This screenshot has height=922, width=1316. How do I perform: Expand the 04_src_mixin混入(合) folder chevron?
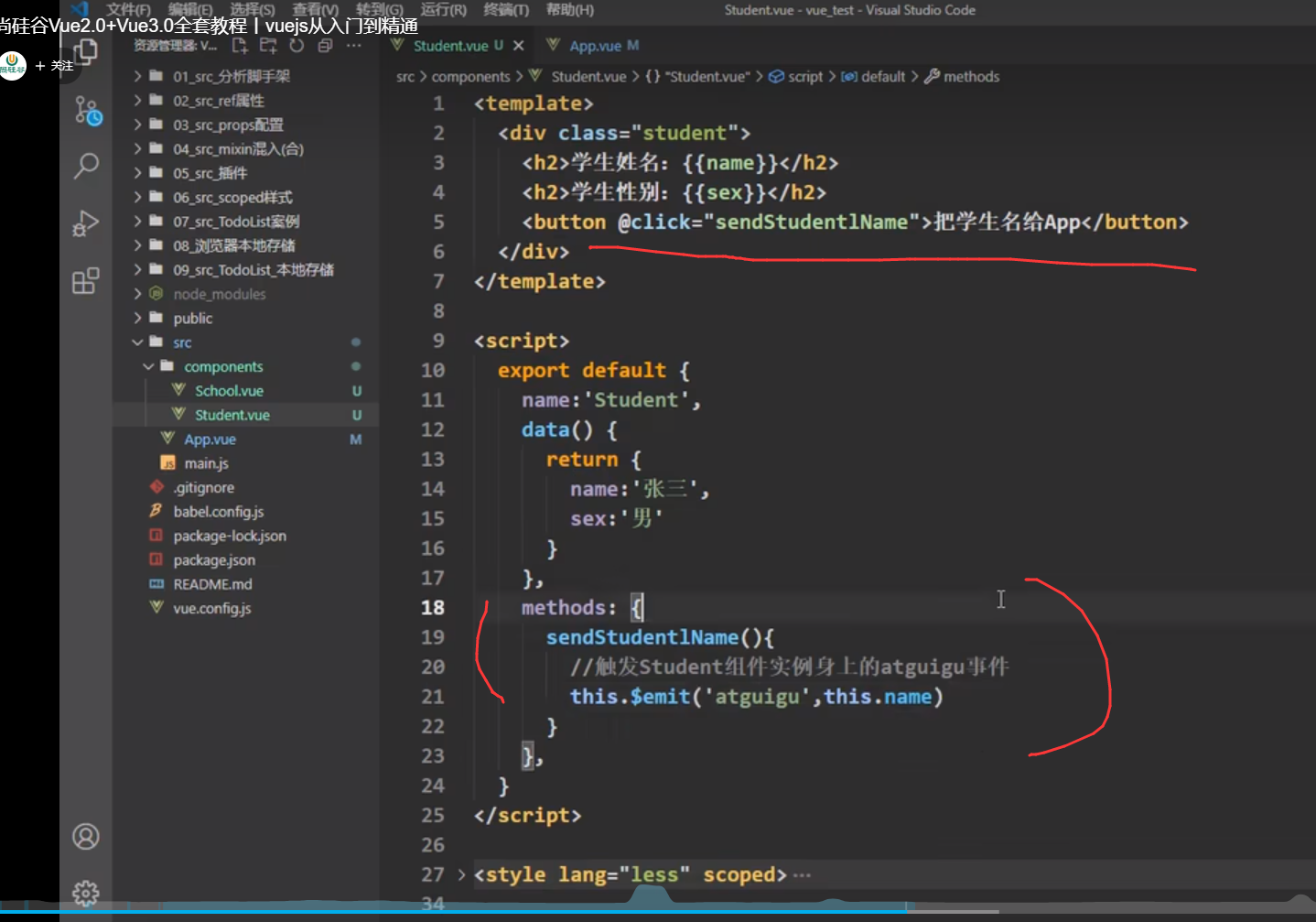137,149
